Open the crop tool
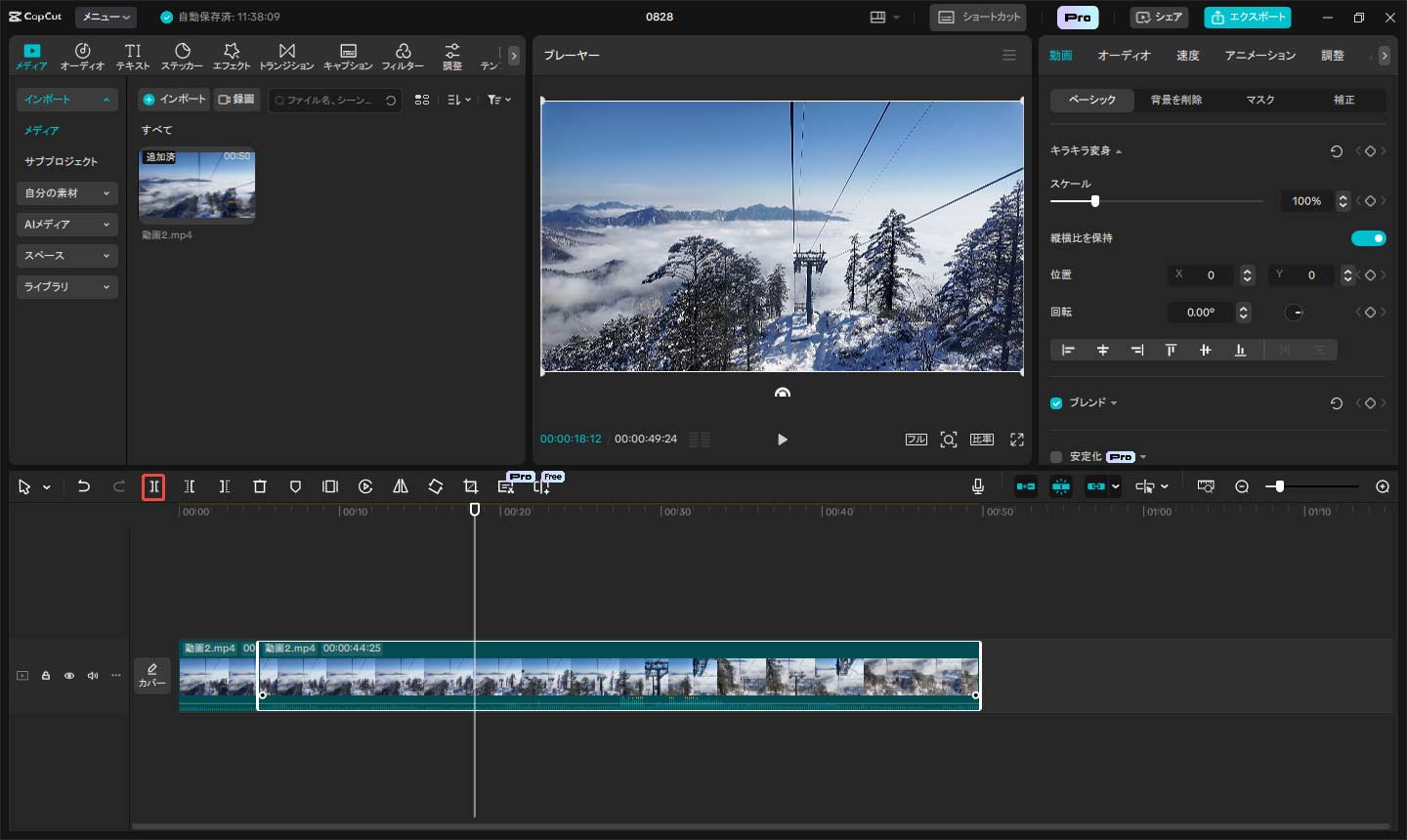Viewport: 1407px width, 840px height. pyautogui.click(x=471, y=486)
